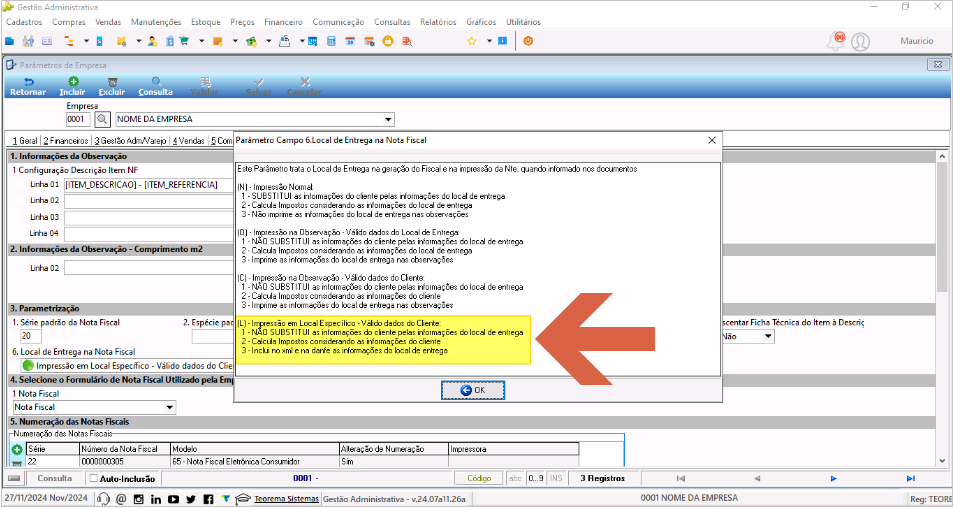Click the green Incluir plus icon

coord(72,81)
